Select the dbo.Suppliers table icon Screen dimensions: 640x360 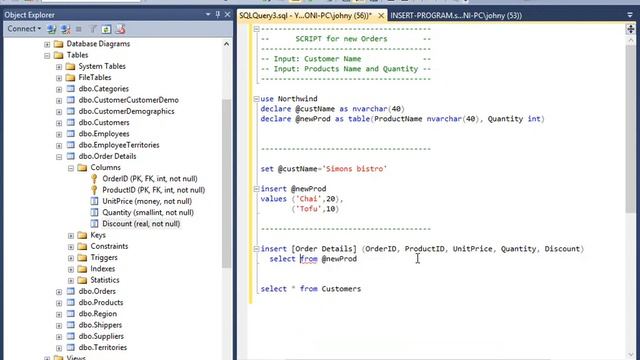click(x=71, y=336)
